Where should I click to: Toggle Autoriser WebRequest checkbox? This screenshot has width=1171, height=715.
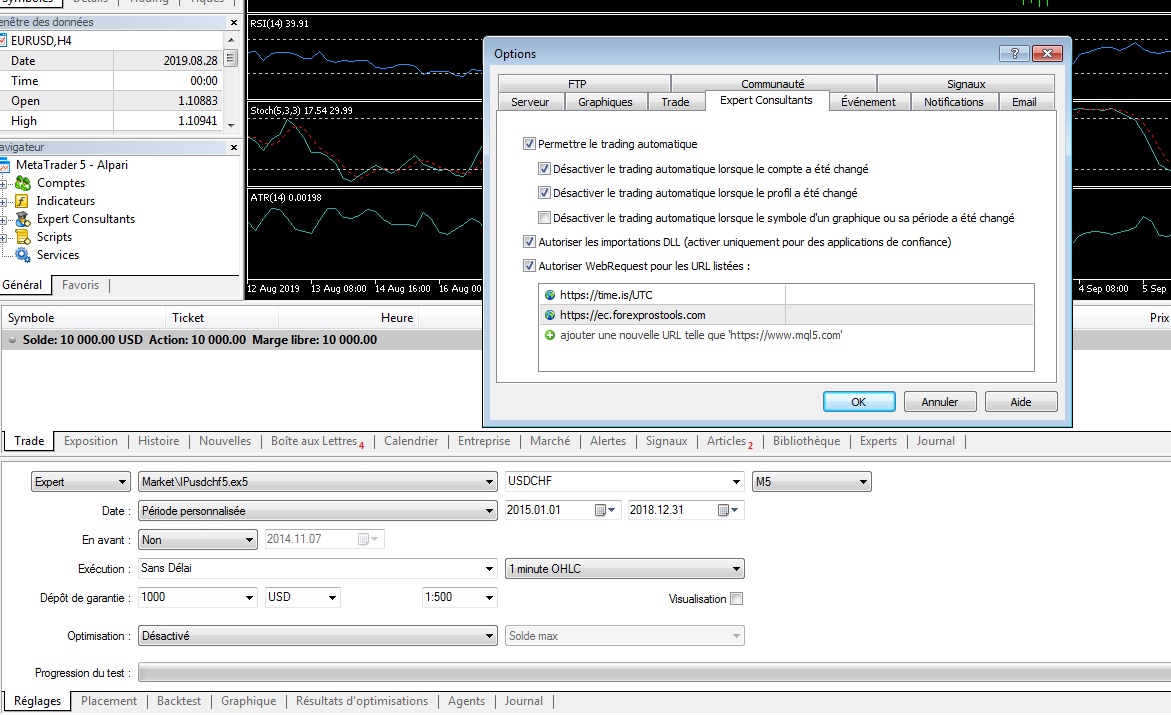pyautogui.click(x=529, y=265)
